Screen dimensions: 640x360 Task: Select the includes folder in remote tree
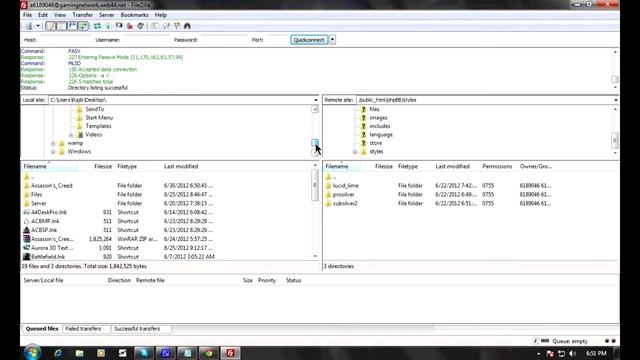(x=380, y=127)
